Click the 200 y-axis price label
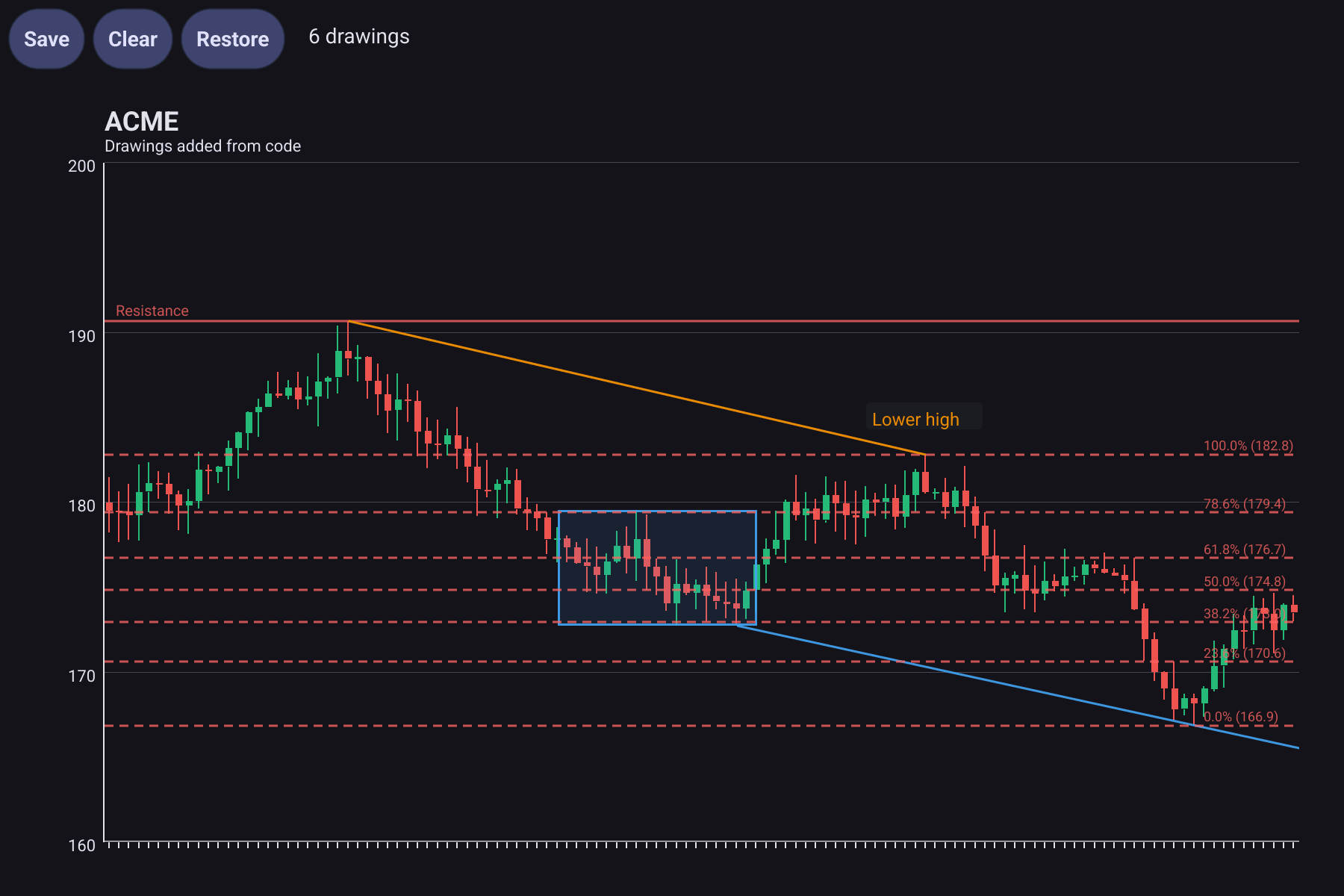Screen dimensions: 1344x896 [x=81, y=166]
